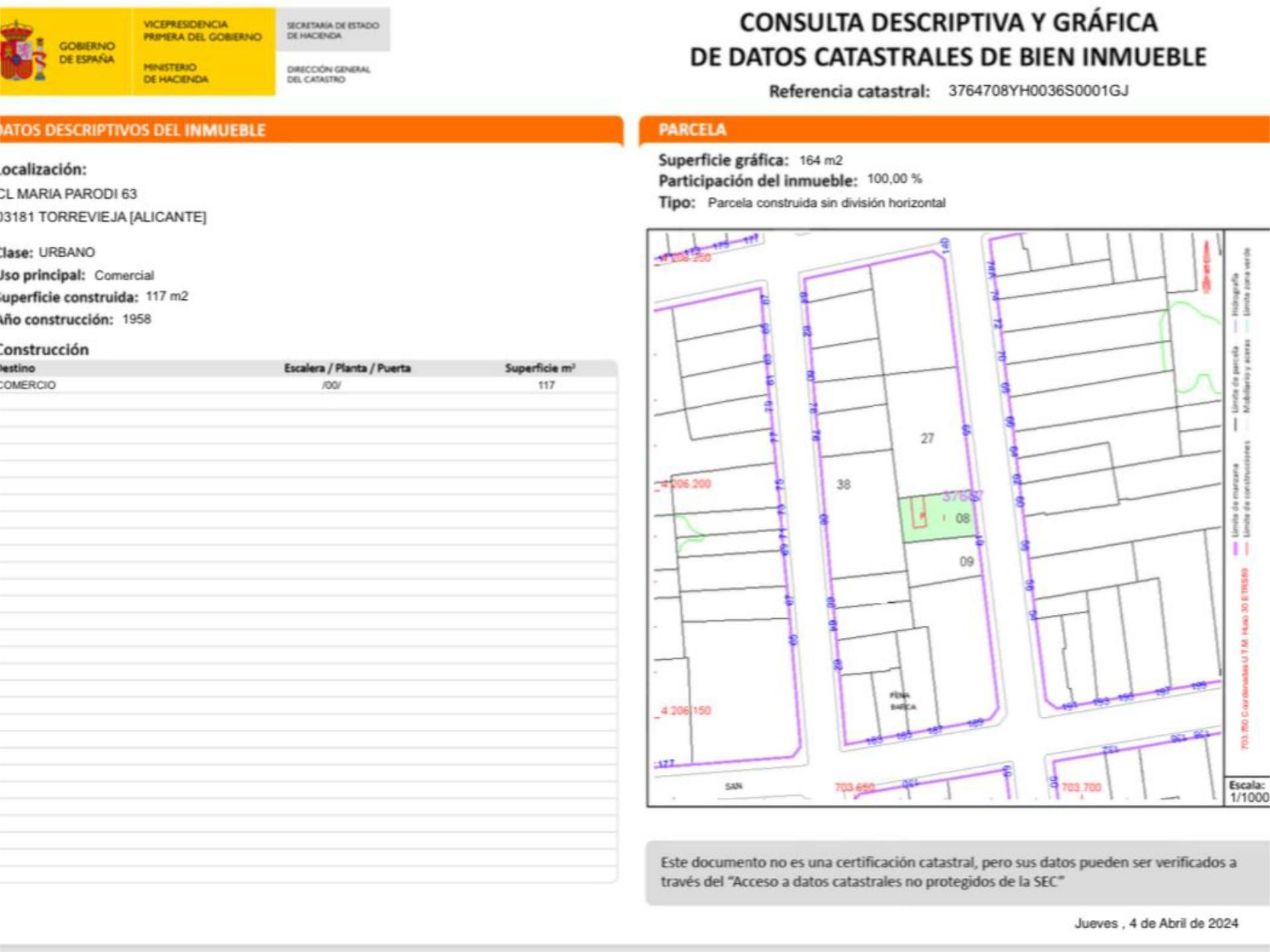Click the 'DATOS DESCRIPTIVOS DEL INMUEBLE' header
Viewport: 1270px width, 952px height.
133,130
